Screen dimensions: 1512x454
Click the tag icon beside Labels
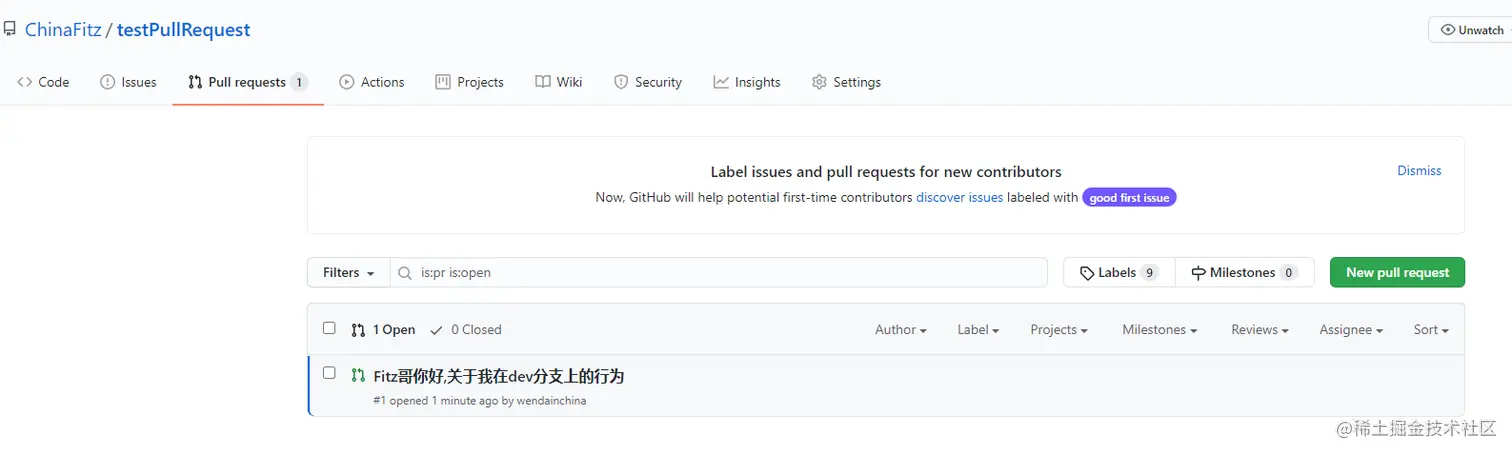click(x=1087, y=272)
